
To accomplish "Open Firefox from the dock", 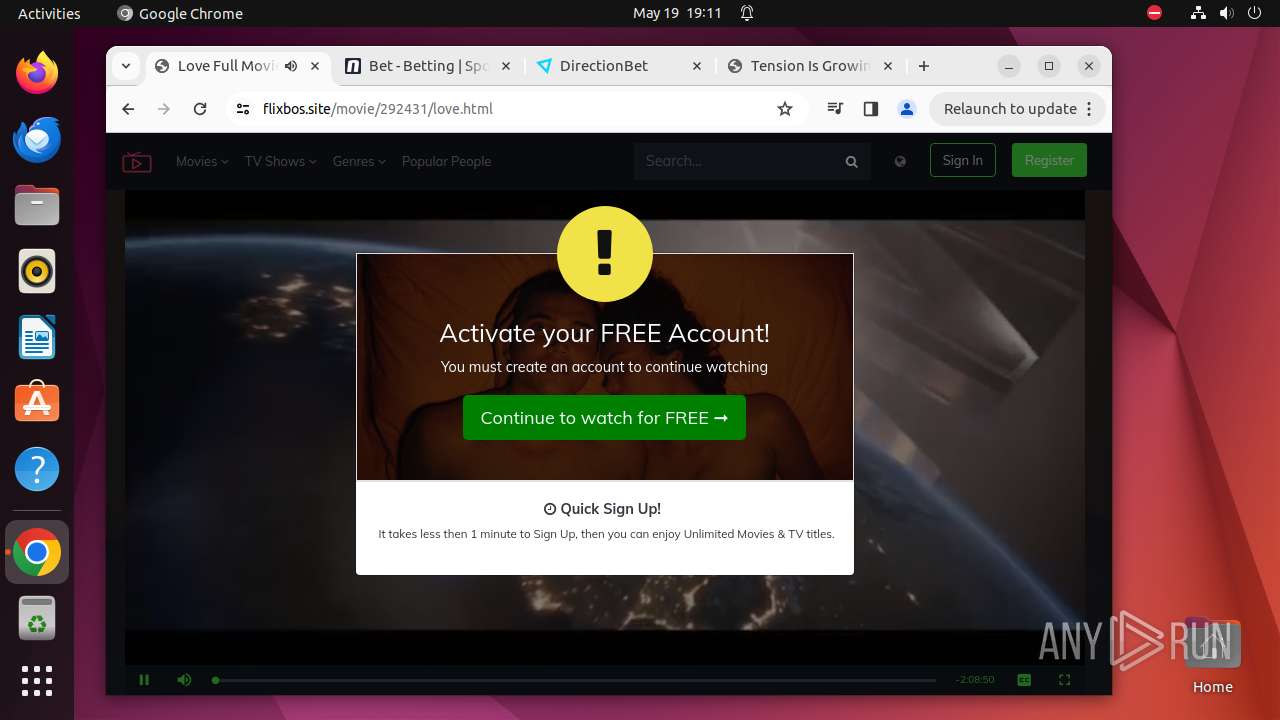I will (x=37, y=73).
